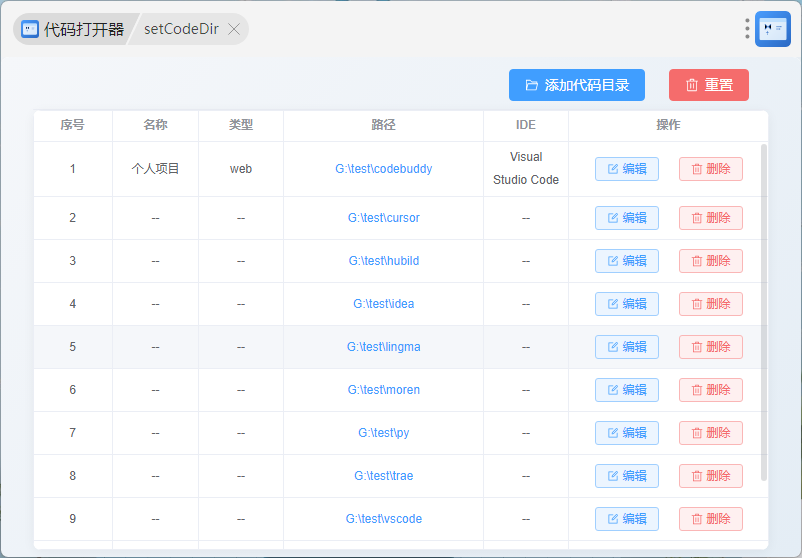This screenshot has height=558, width=802.
Task: Delete the G:\test\codebuddy row
Action: pyautogui.click(x=710, y=169)
